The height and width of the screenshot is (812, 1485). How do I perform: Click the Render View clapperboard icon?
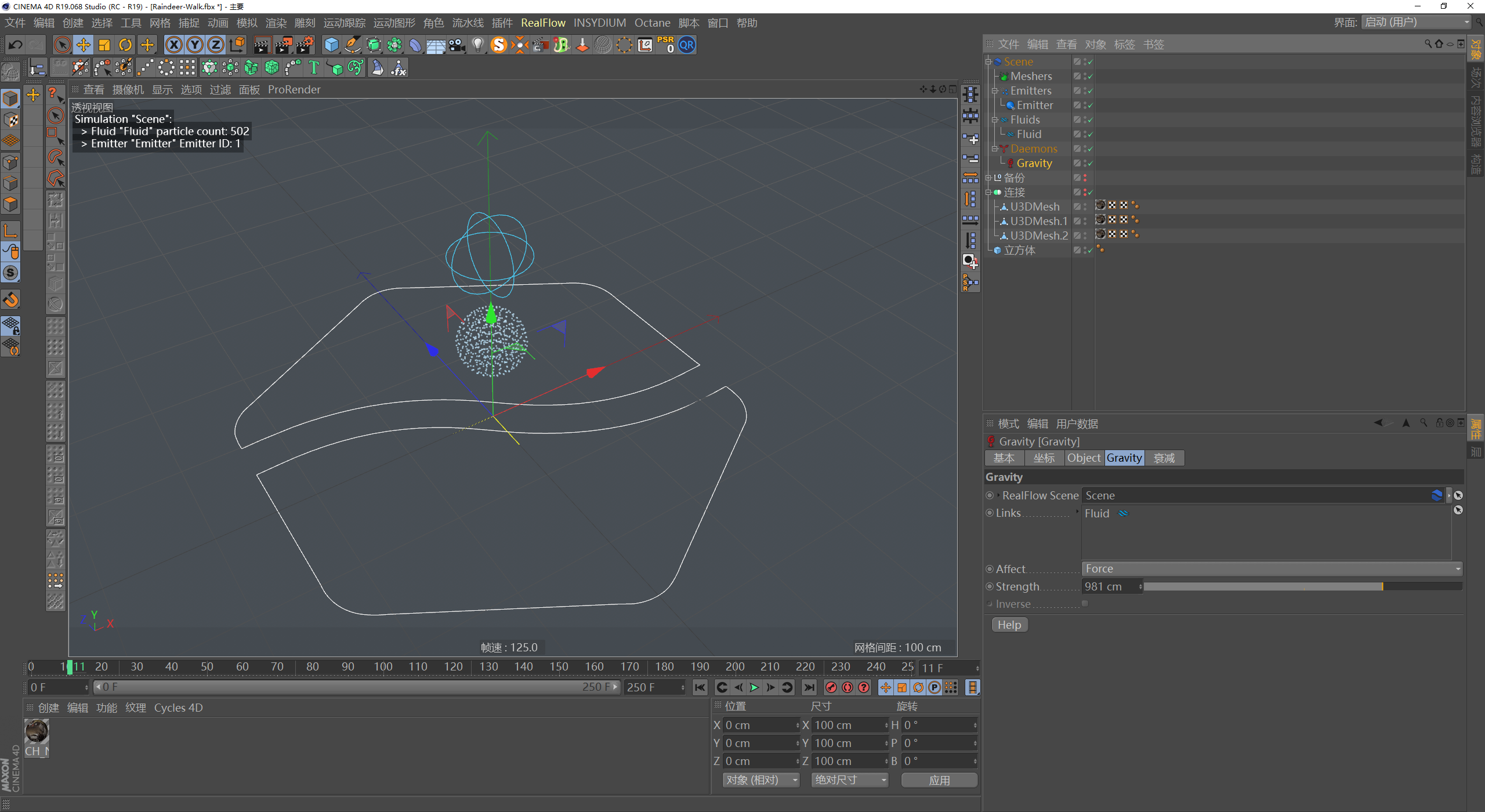click(262, 45)
